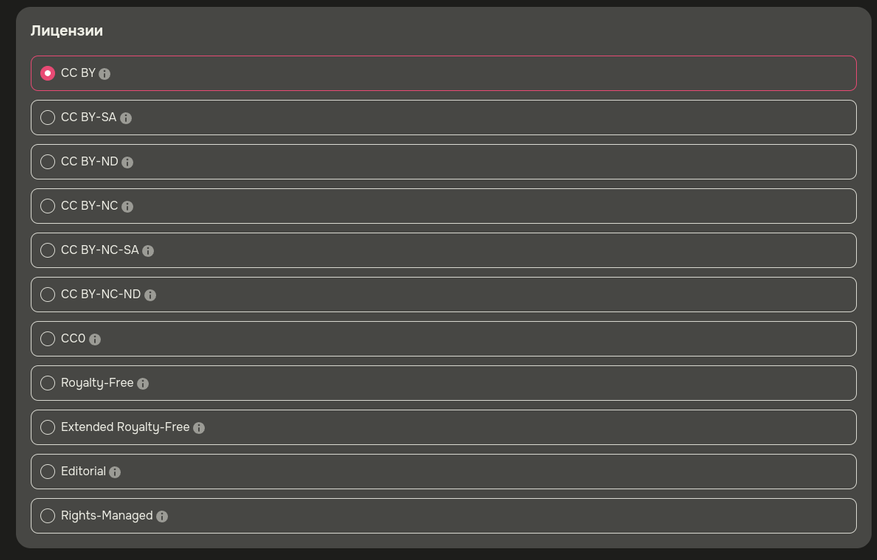Show info tooltip for CC BY-ND
The image size is (877, 560).
pos(127,162)
